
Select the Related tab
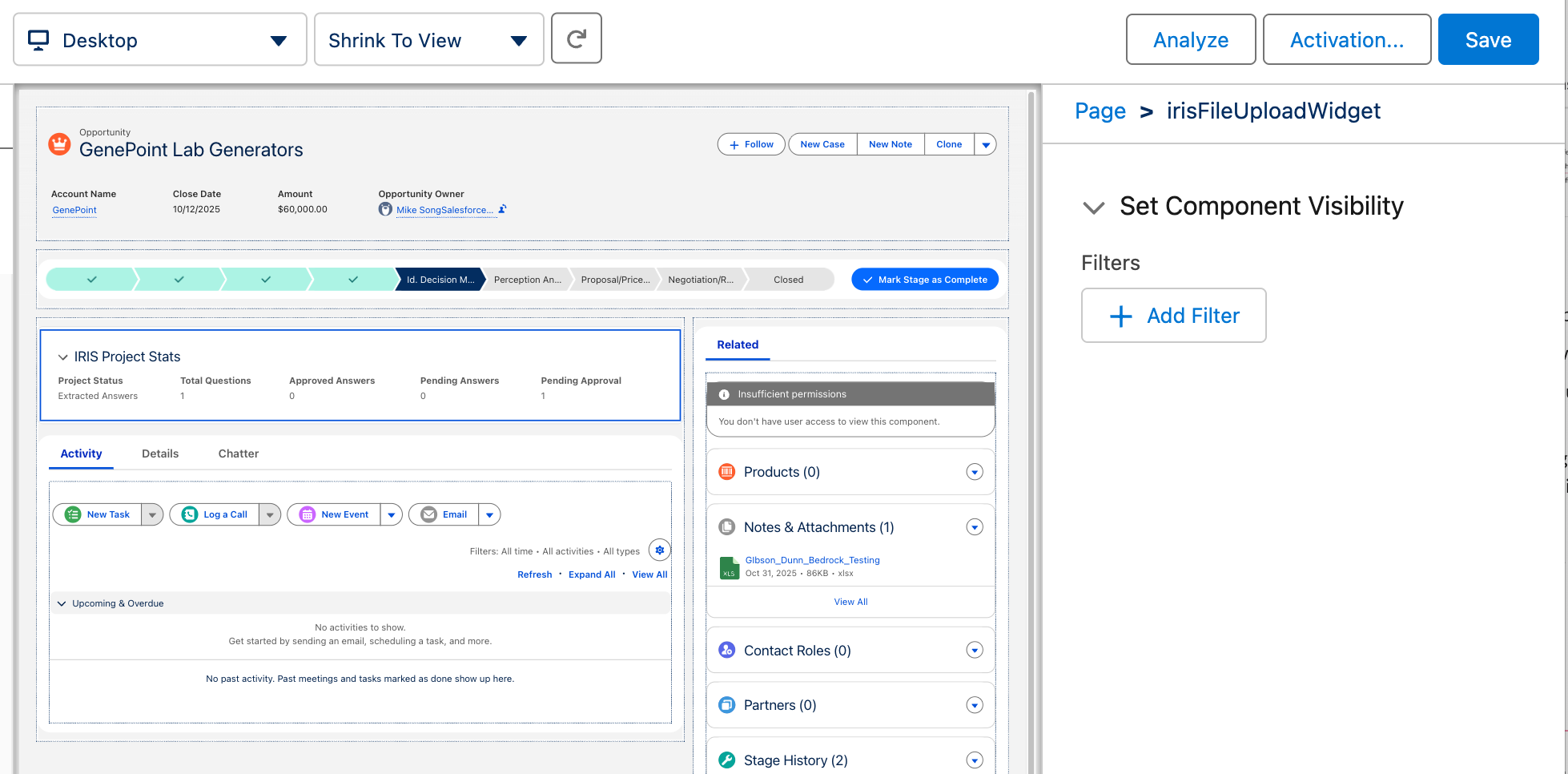point(738,345)
